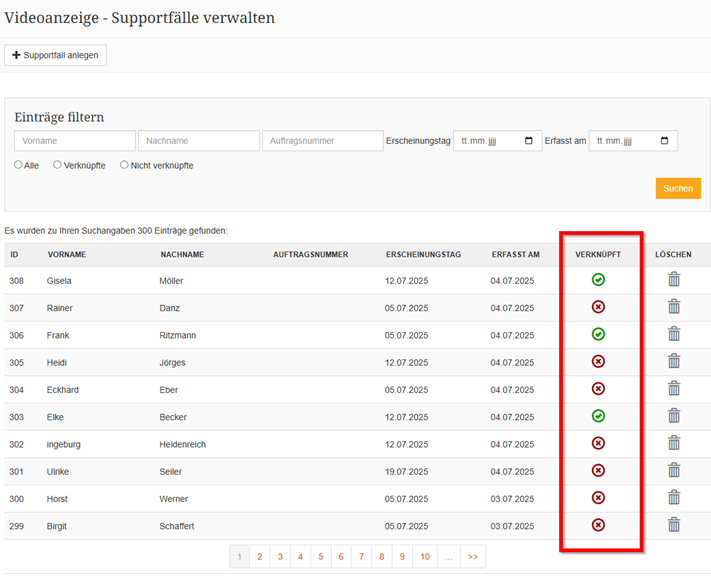Click the green linked checkmark for ID 308

598,280
